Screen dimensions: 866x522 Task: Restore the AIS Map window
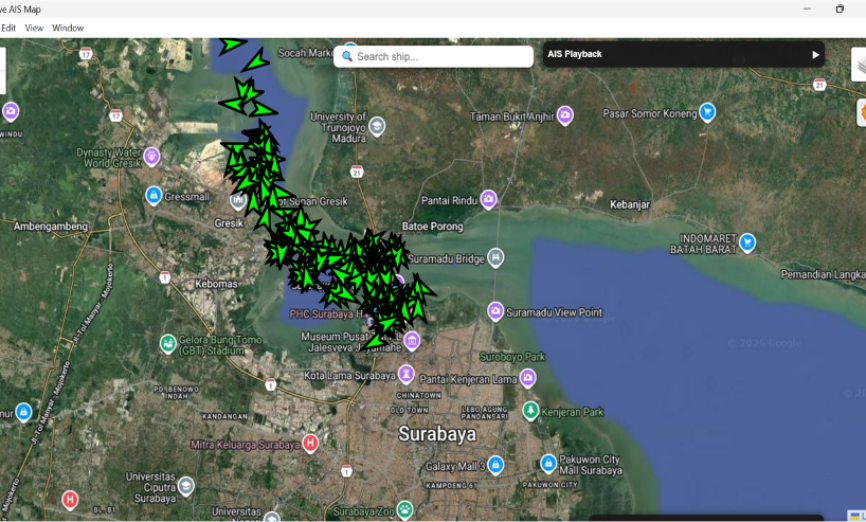pos(839,9)
